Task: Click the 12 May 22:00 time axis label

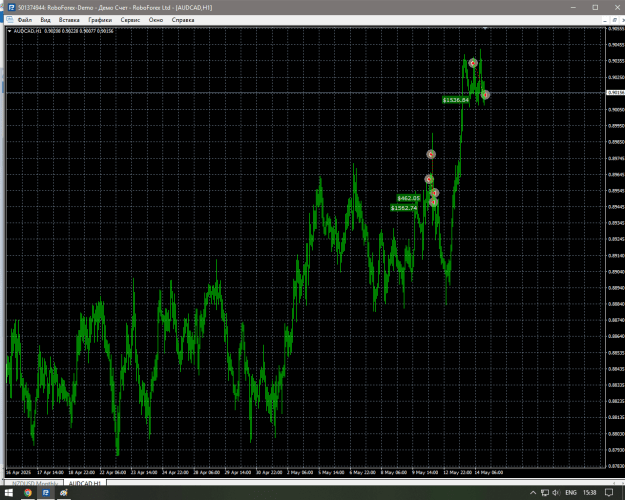Action: click(x=457, y=472)
